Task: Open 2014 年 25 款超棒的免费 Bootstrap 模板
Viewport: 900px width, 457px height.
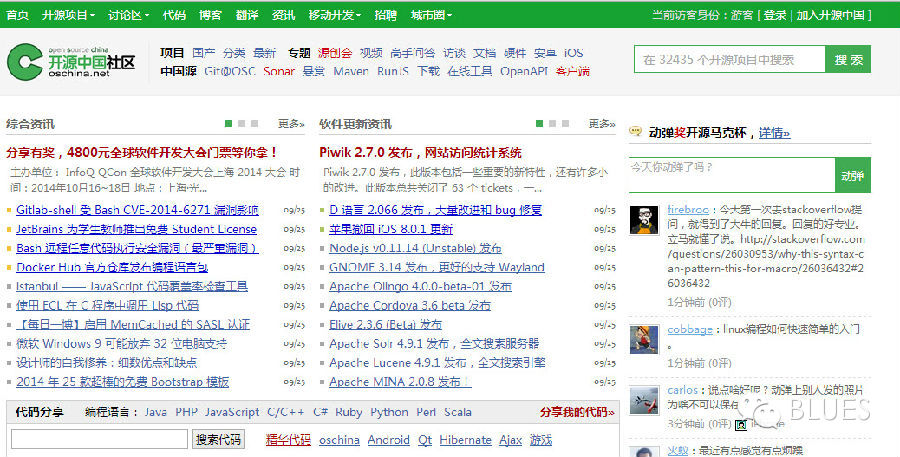Action: coord(122,382)
